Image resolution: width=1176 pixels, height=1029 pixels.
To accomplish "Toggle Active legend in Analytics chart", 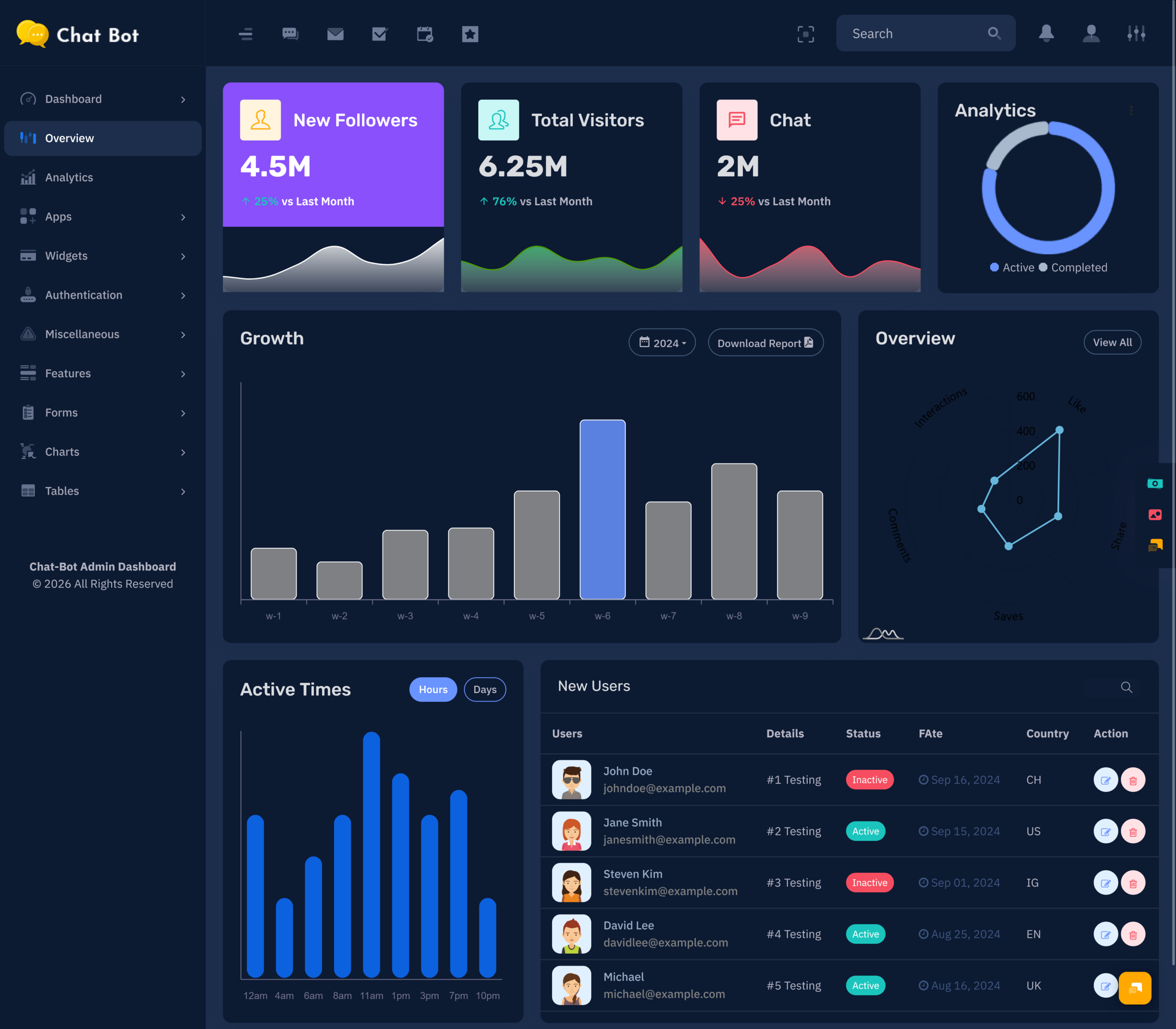I will coord(1012,267).
